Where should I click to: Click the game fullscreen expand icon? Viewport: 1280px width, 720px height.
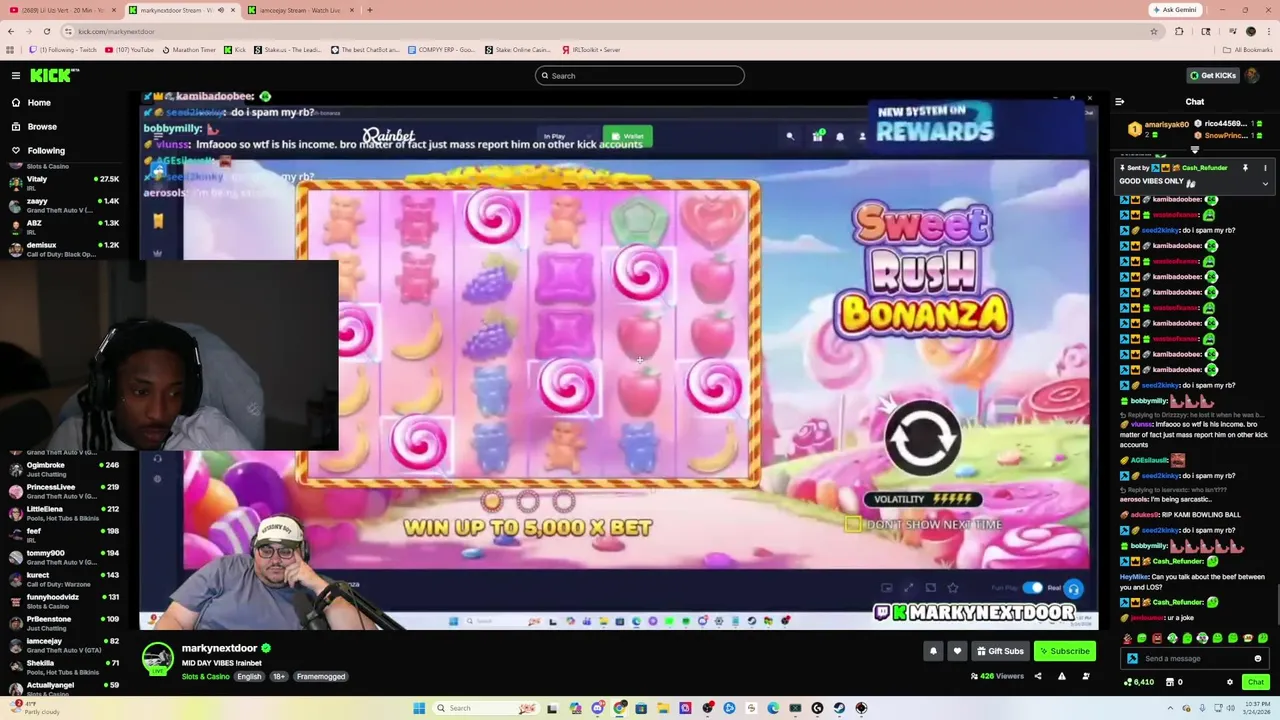coord(908,588)
